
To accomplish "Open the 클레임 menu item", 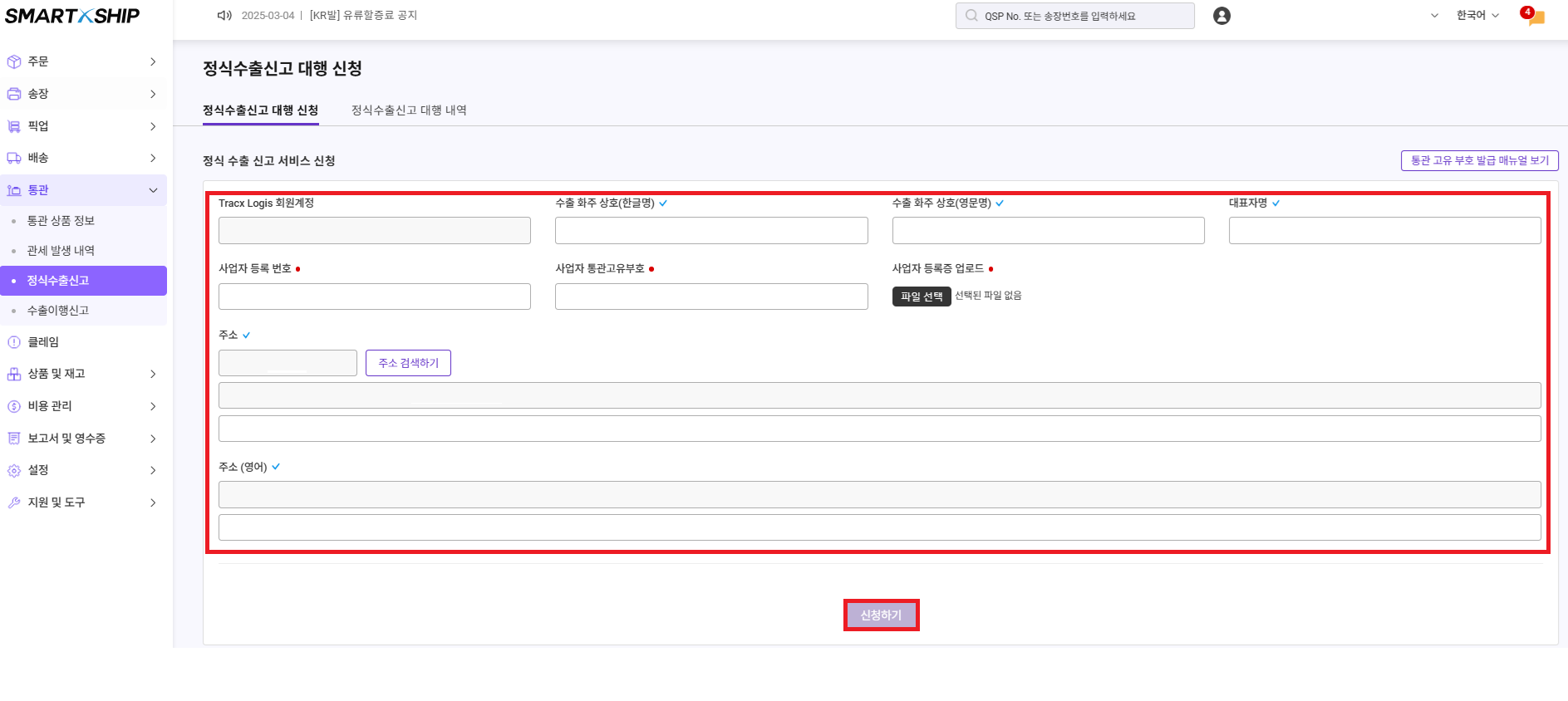I will (43, 342).
